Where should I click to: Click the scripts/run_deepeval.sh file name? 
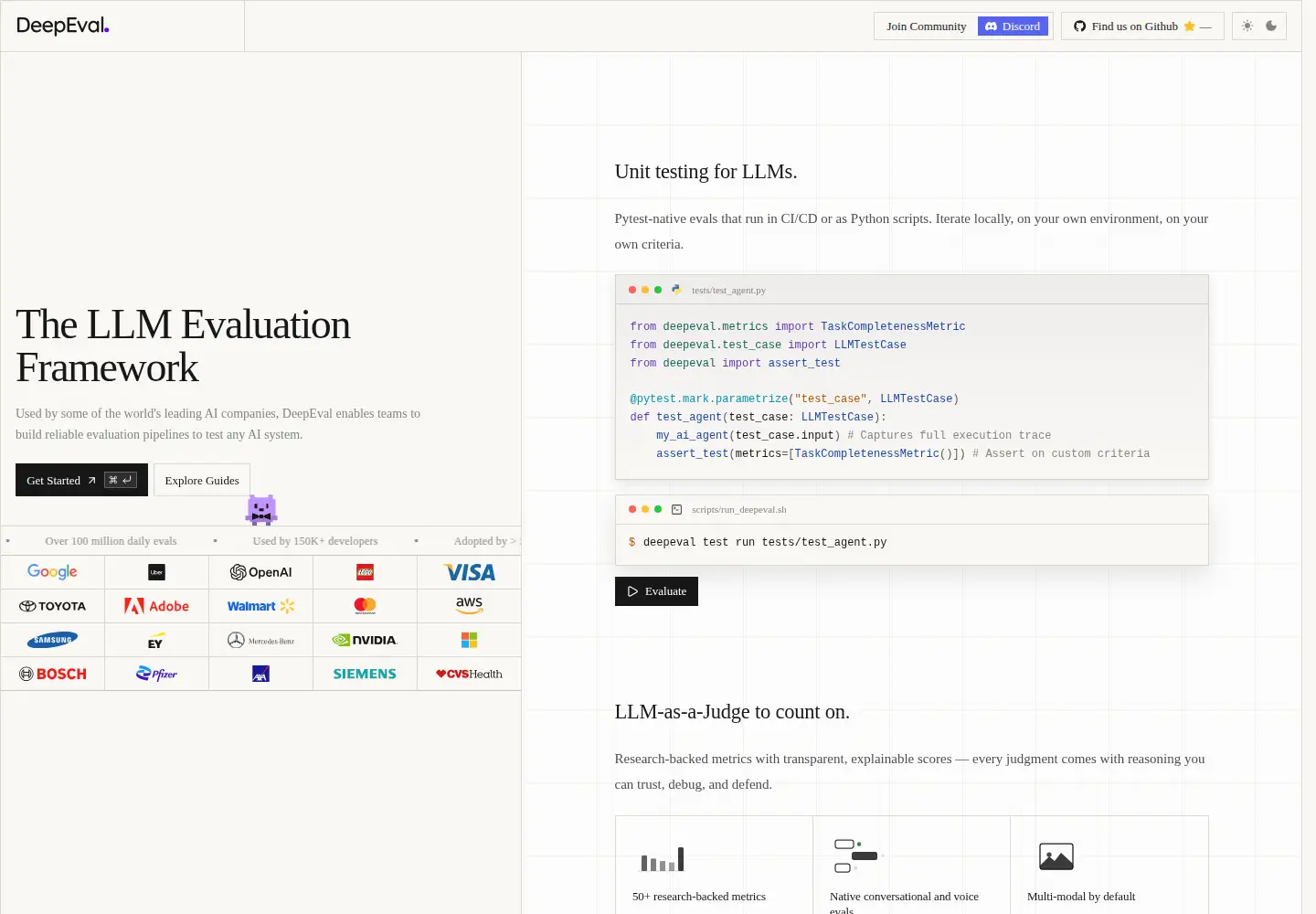(x=738, y=509)
